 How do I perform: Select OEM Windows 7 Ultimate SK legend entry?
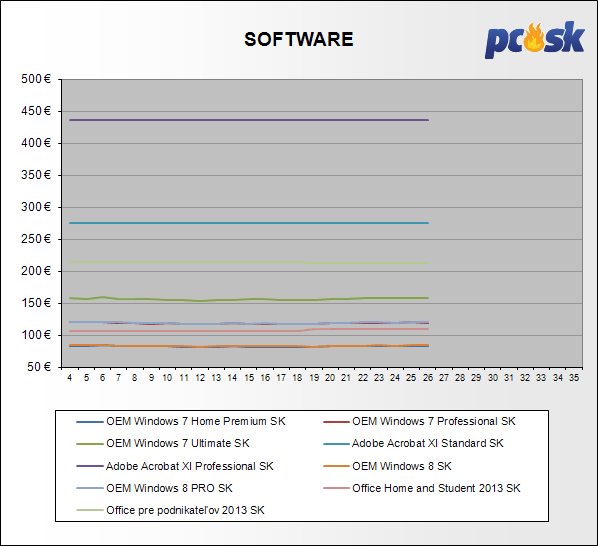[163, 443]
